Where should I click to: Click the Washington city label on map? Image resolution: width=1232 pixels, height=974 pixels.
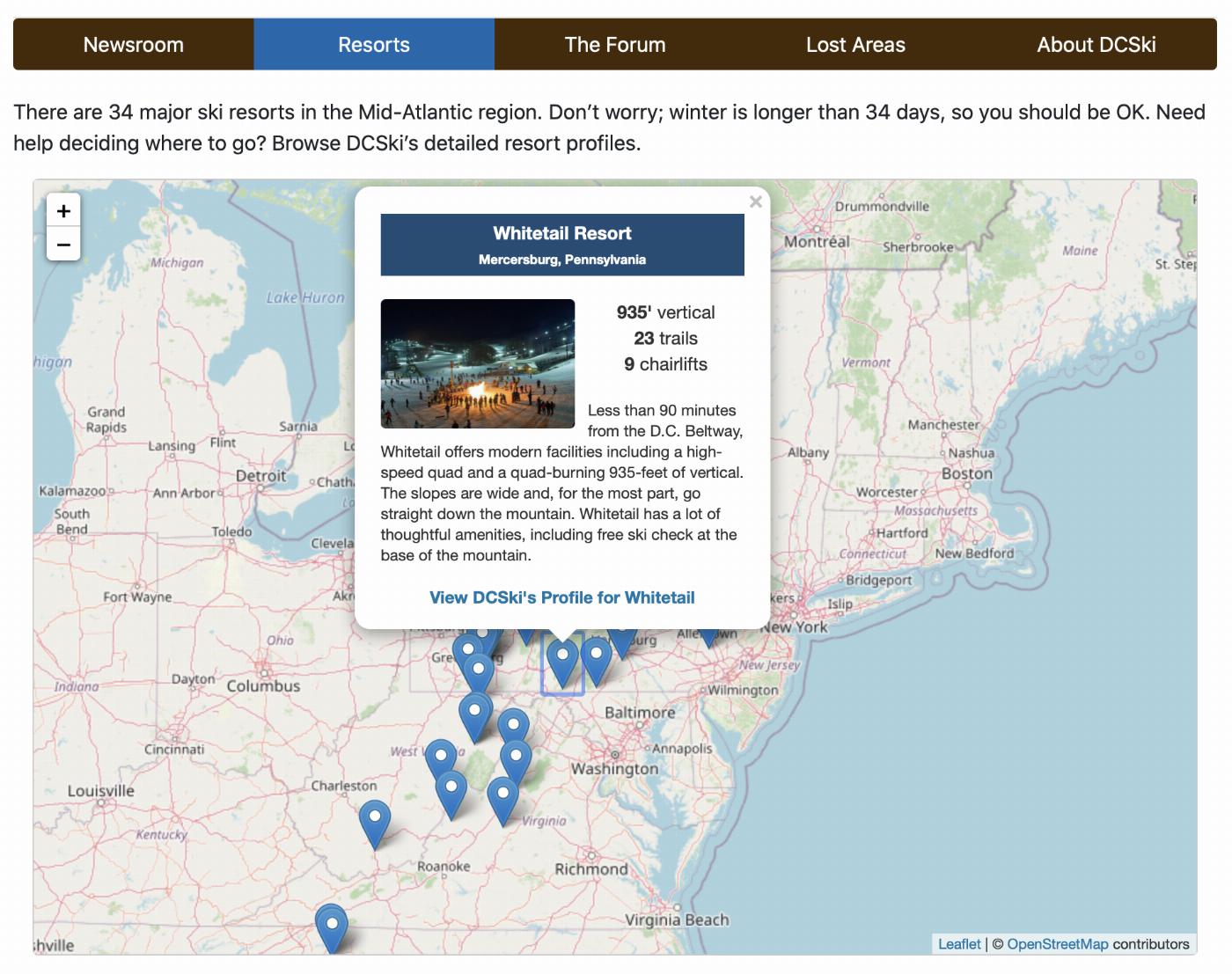614,769
